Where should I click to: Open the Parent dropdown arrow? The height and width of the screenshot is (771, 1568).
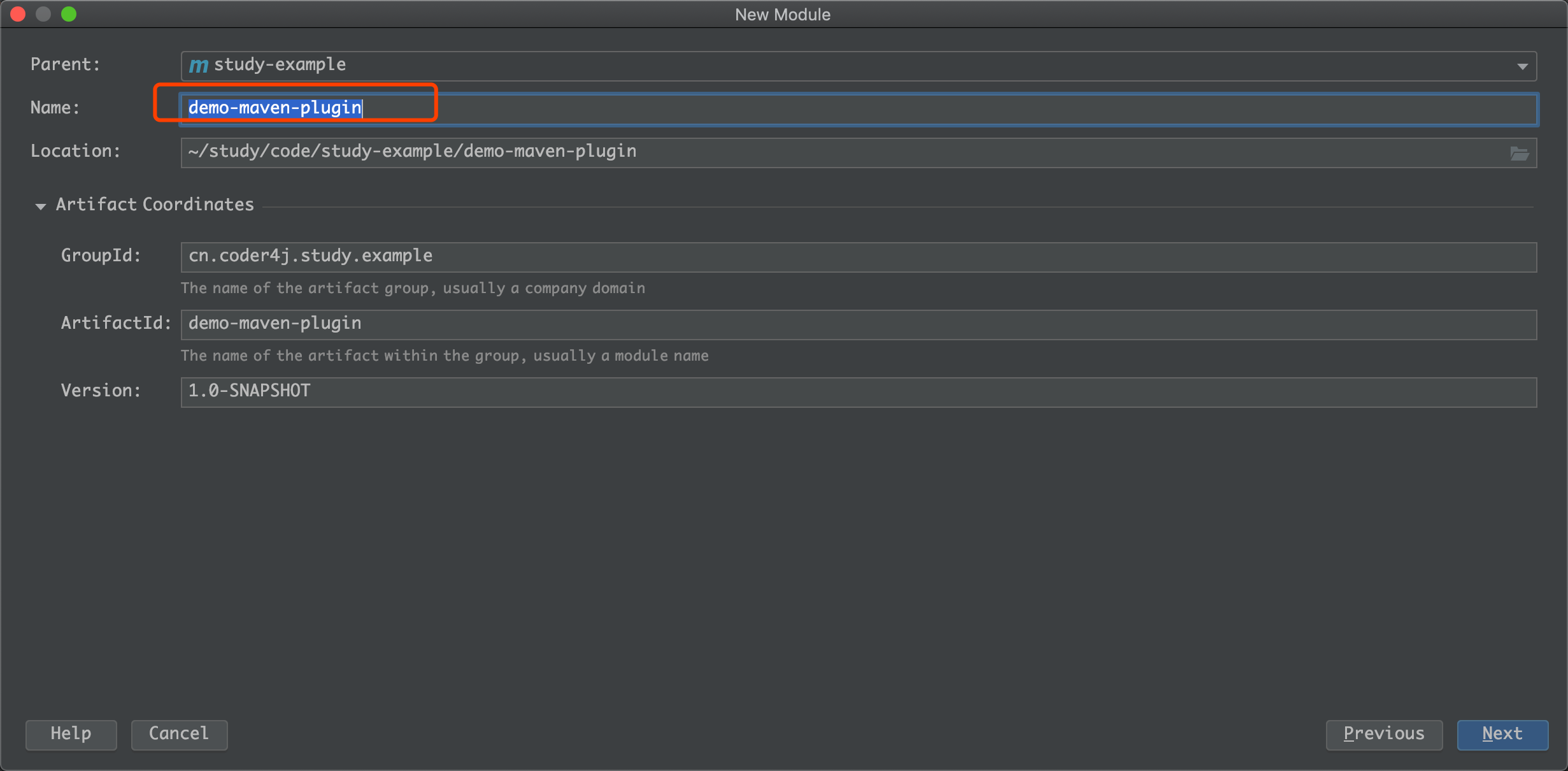click(1522, 66)
